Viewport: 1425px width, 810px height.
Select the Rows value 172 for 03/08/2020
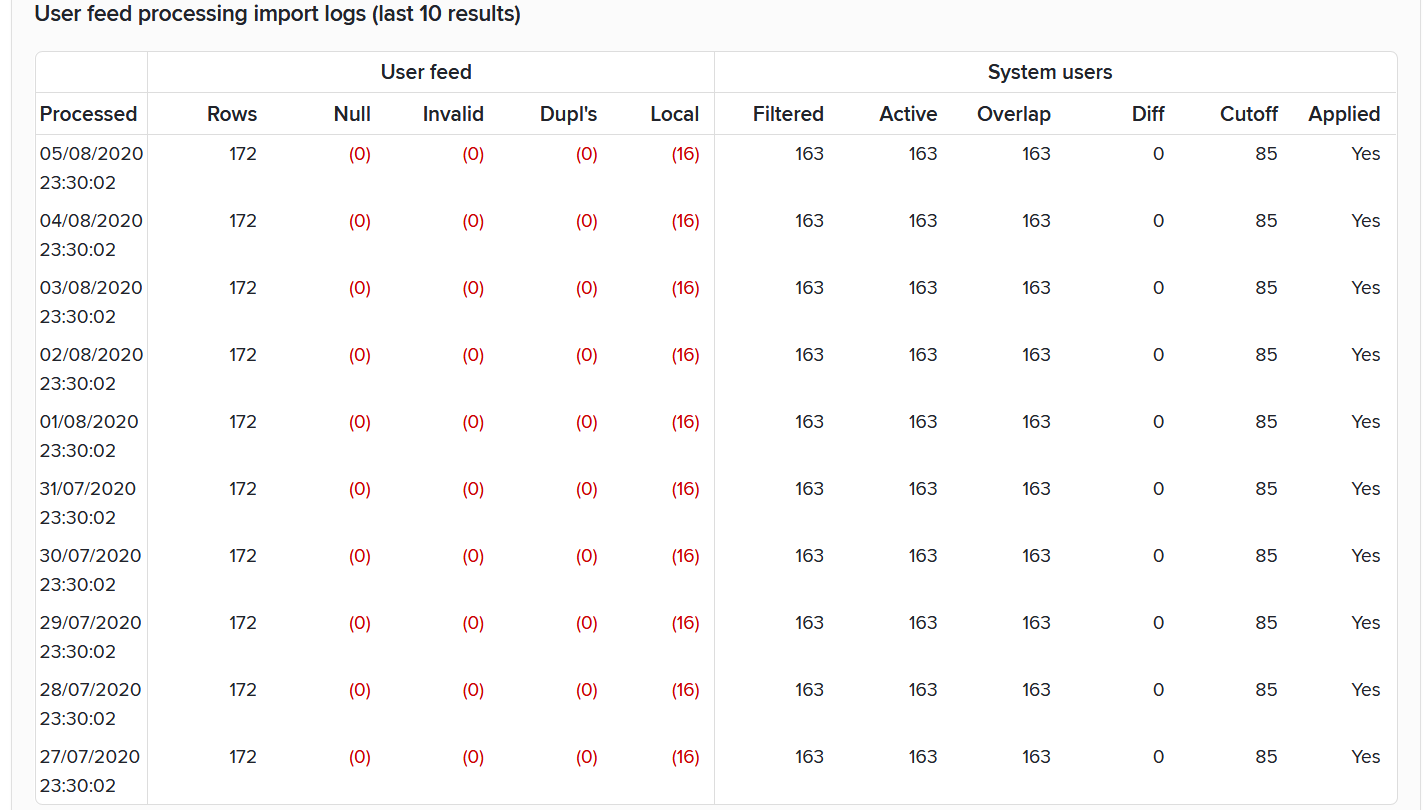click(243, 288)
